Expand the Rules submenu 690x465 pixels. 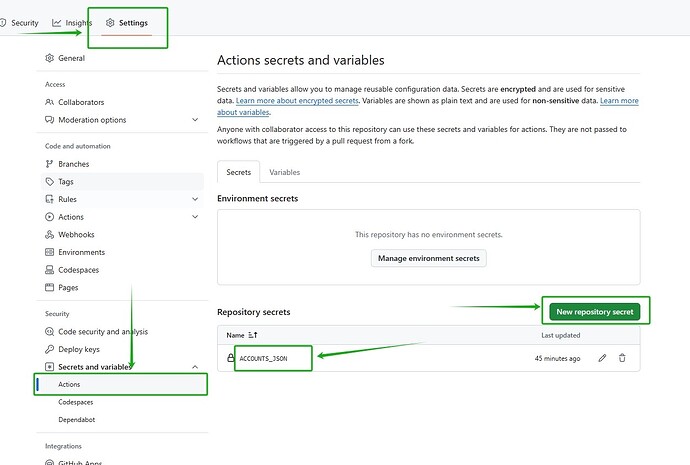[x=195, y=199]
